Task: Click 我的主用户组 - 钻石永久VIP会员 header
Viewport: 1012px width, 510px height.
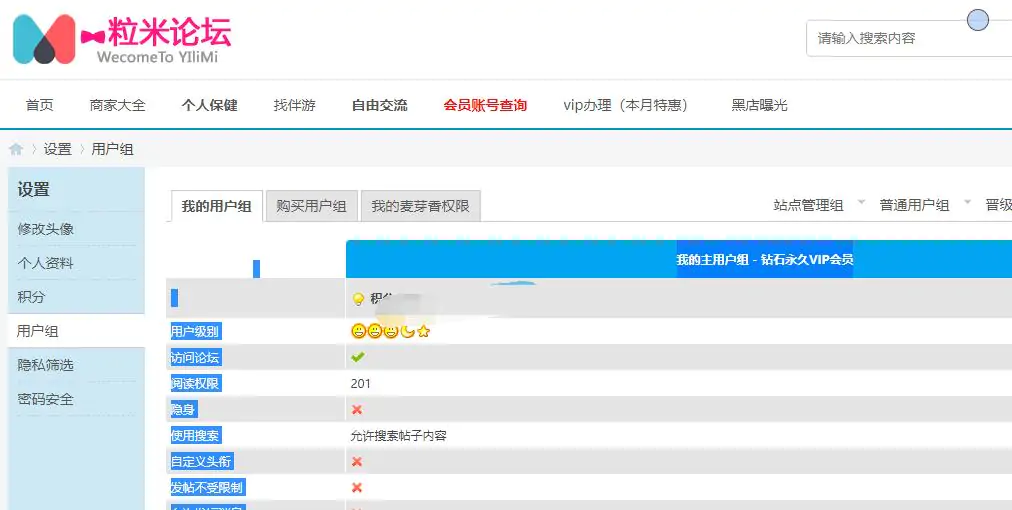Action: click(x=765, y=260)
